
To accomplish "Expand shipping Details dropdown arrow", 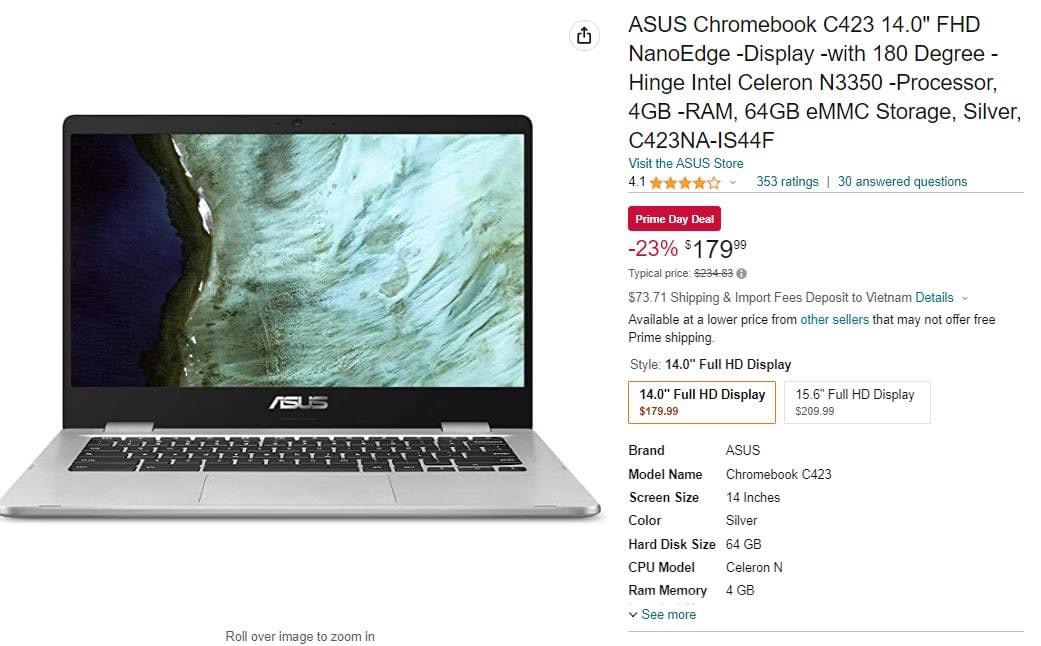I will [965, 299].
